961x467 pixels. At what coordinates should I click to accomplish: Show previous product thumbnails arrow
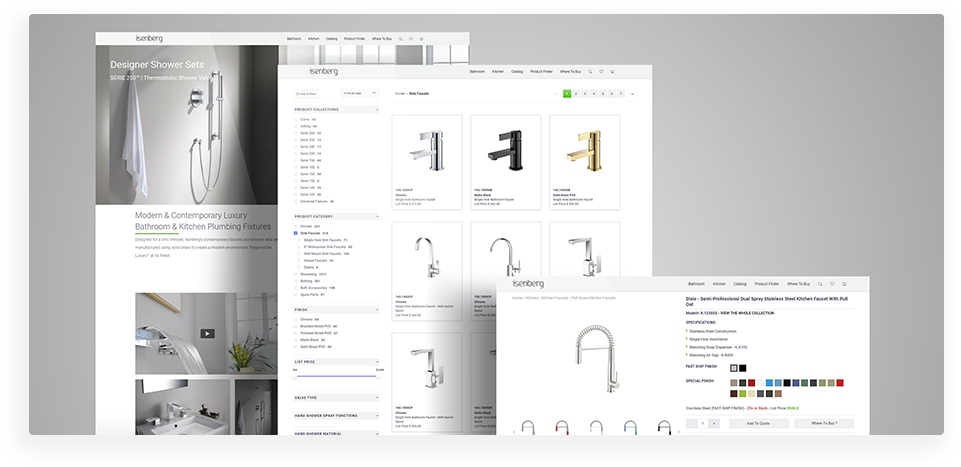[x=514, y=432]
